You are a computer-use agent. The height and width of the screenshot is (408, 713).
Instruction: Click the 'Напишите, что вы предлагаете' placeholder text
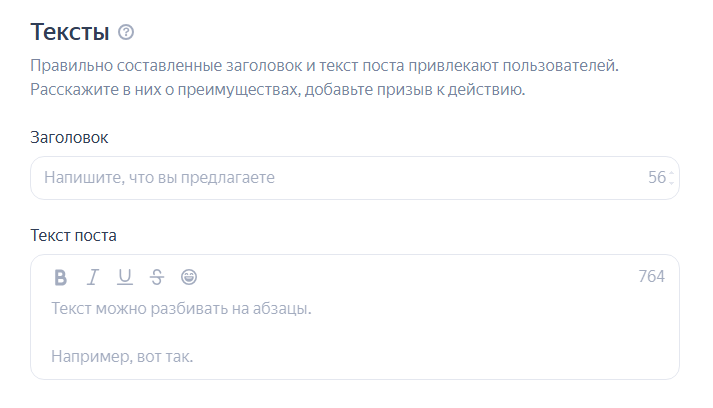(x=159, y=178)
